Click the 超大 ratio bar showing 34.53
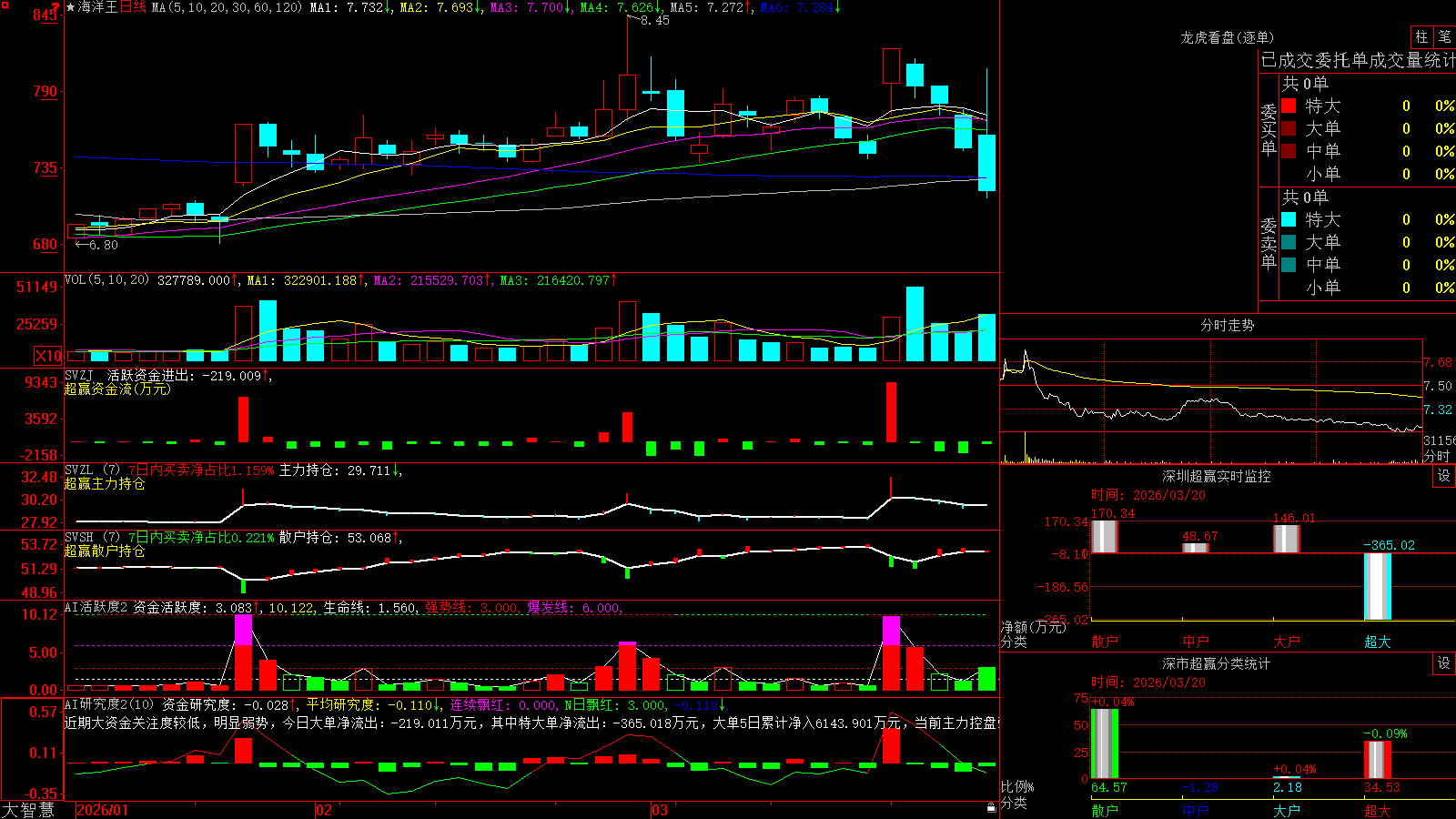 click(1378, 760)
